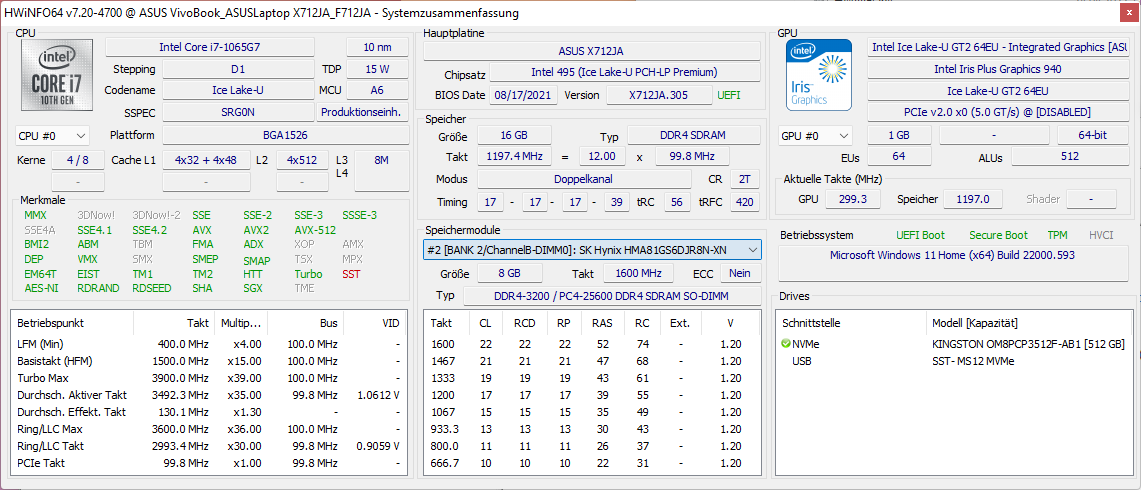Click the green NVMe drive status icon

pyautogui.click(x=786, y=344)
